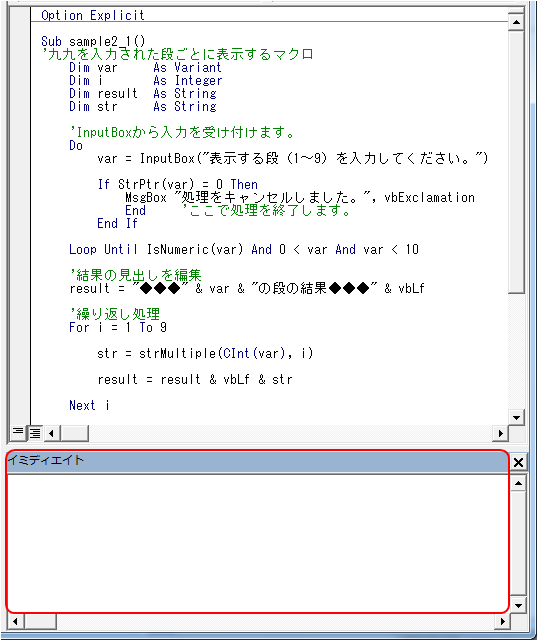This screenshot has height=641, width=538.
Task: Click code editor horizontal scroll right arrow
Action: coord(500,433)
